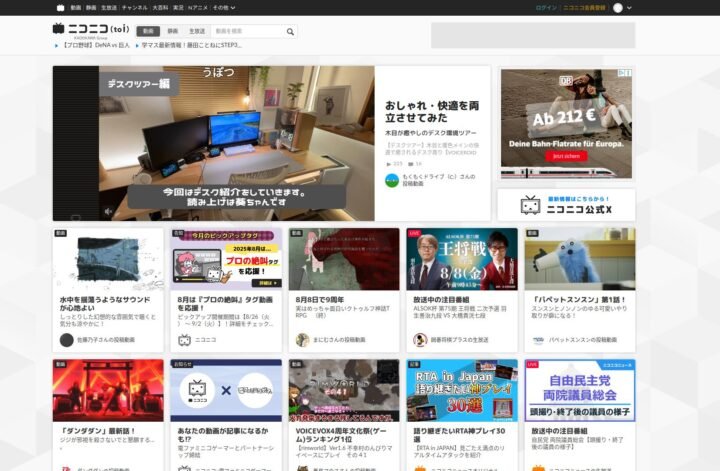The width and height of the screenshot is (720, 471).
Task: Open 生放送 in the black top bar
Action: [x=109, y=8]
